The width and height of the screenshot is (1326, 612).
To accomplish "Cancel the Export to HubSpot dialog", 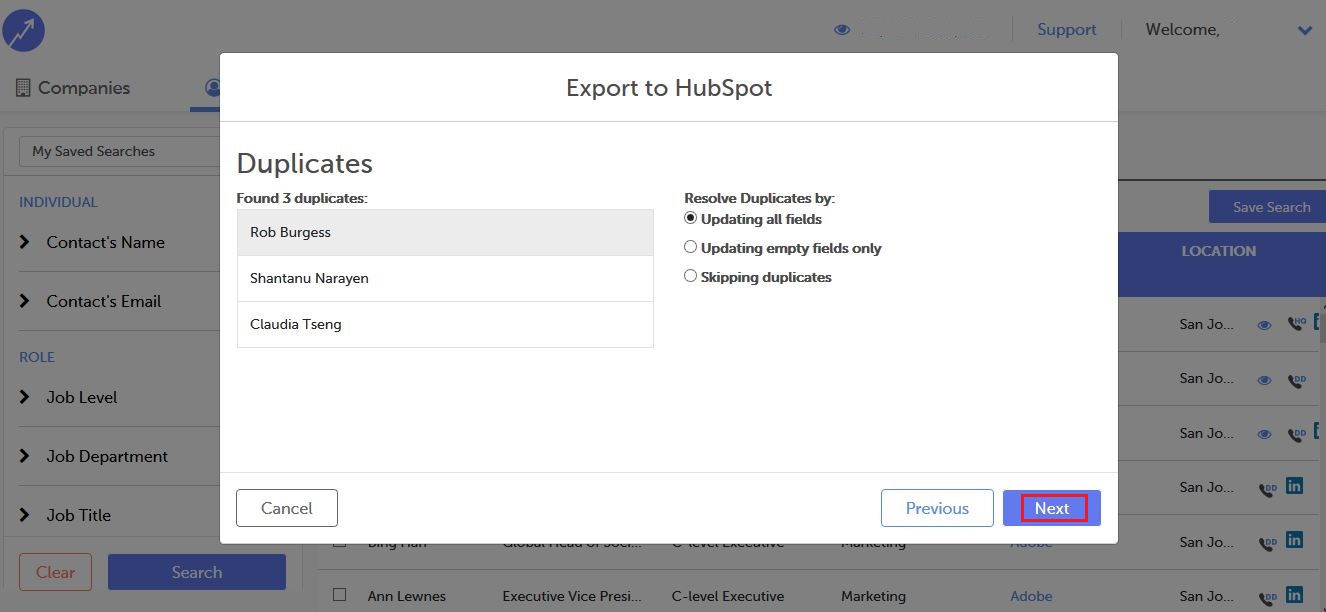I will coord(287,508).
